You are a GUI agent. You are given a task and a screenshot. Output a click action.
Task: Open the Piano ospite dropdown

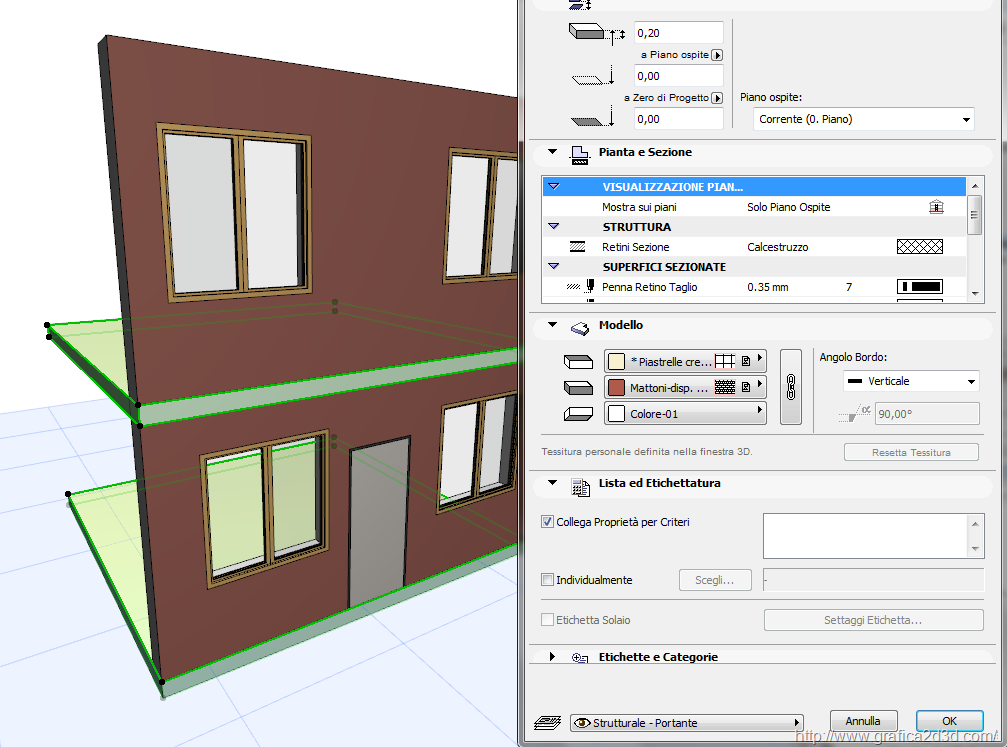tap(863, 119)
